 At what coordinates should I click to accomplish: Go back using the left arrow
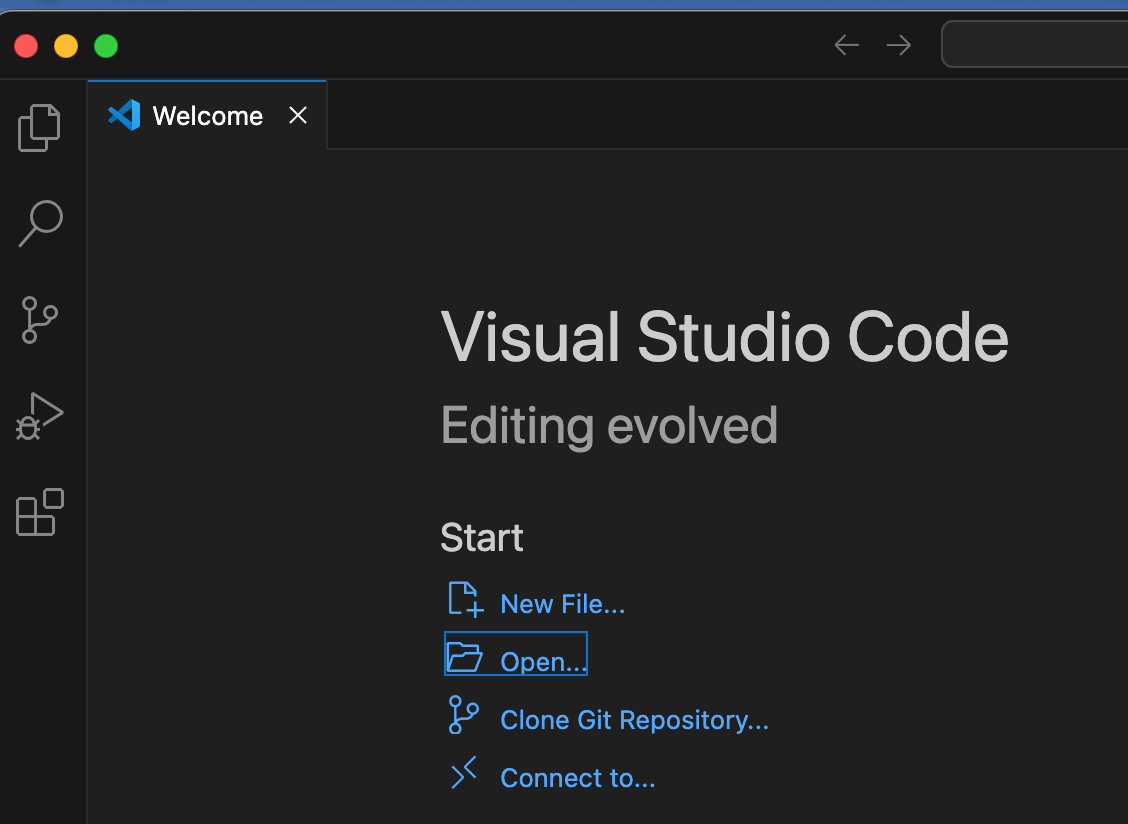[846, 45]
